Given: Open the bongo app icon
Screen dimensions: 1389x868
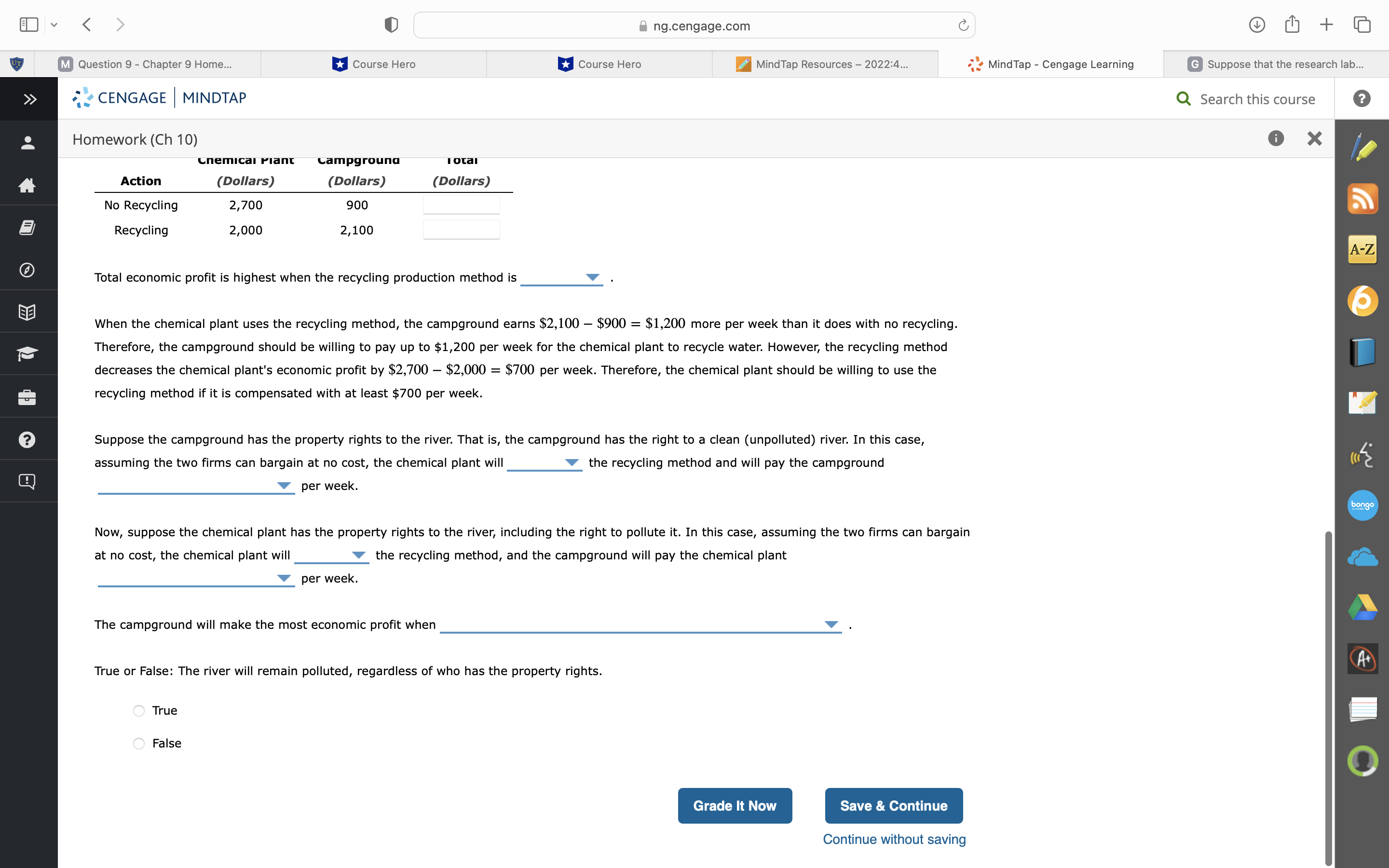Looking at the screenshot, I should click(x=1362, y=505).
